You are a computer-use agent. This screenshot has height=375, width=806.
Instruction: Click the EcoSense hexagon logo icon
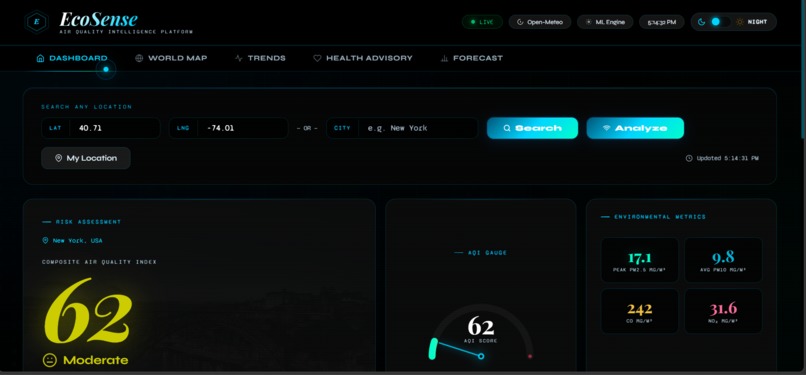pyautogui.click(x=37, y=21)
